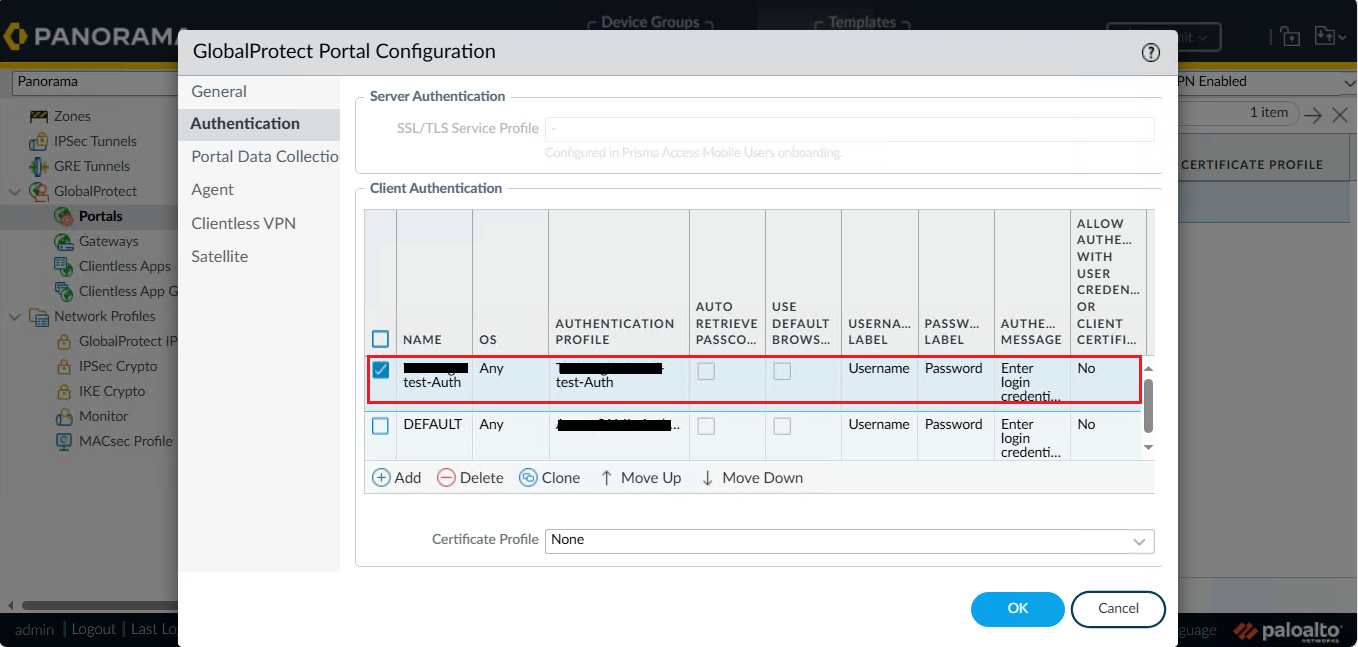Collapse the GlobalProtect tree node
This screenshot has height=647, width=1358.
pos(15,191)
